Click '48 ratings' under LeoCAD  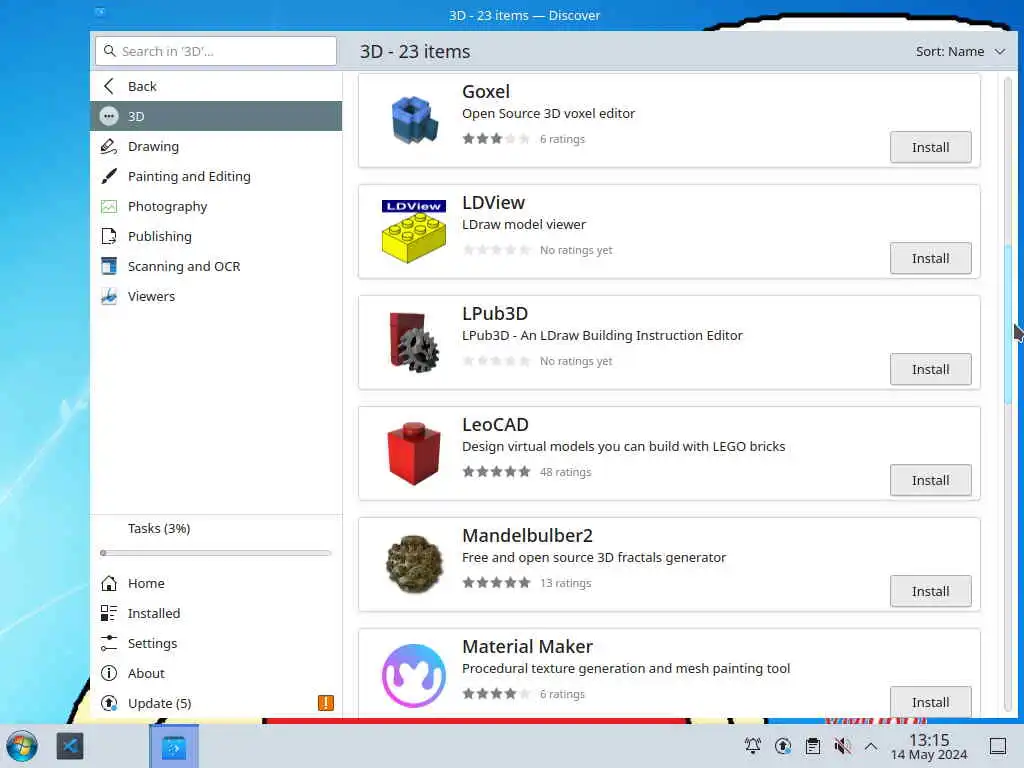point(565,472)
